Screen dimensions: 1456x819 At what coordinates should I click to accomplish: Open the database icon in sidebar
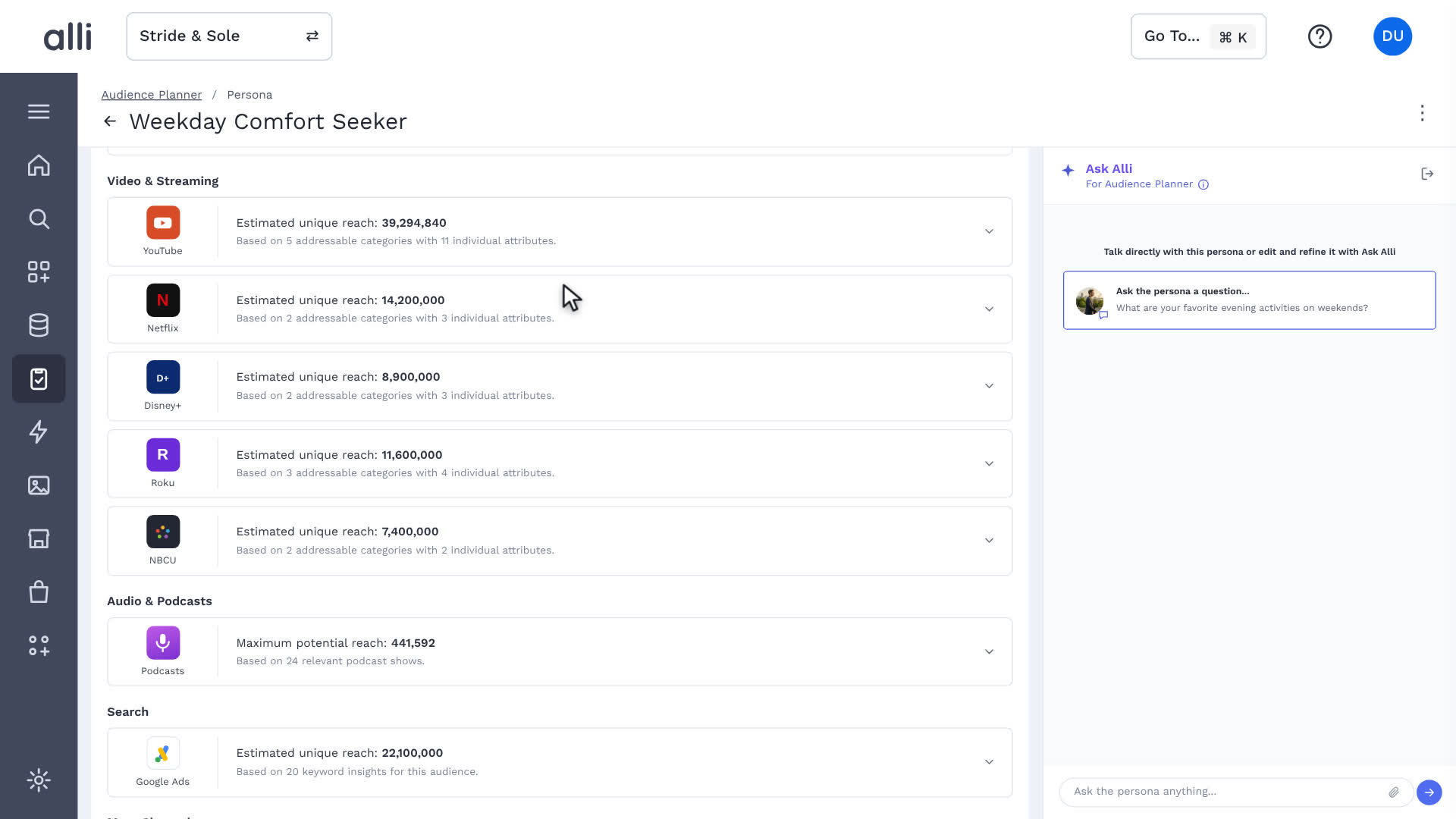[39, 325]
